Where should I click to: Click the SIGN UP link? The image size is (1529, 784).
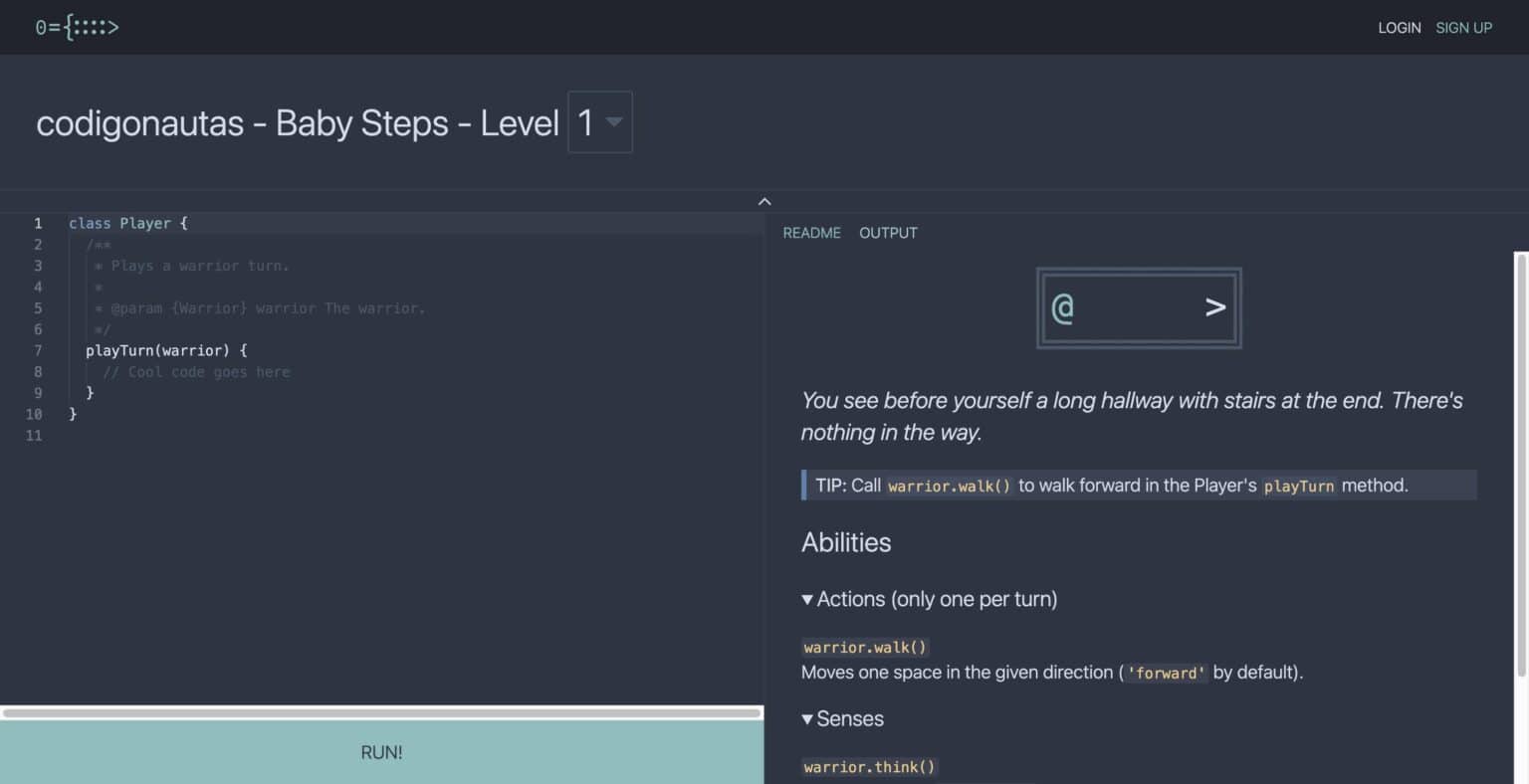(1463, 27)
